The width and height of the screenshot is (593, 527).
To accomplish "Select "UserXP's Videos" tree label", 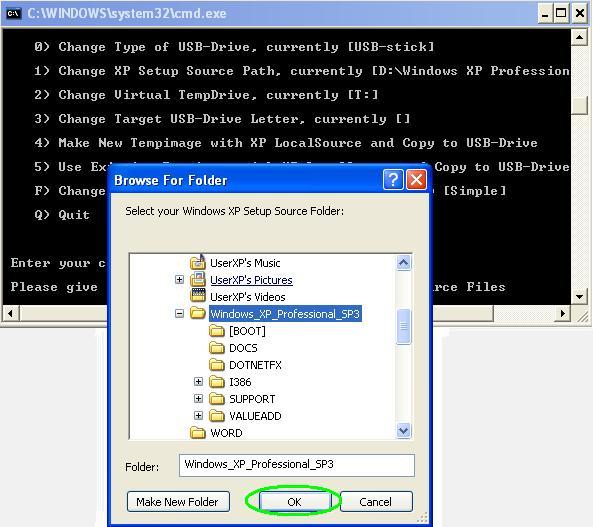I will [x=248, y=297].
